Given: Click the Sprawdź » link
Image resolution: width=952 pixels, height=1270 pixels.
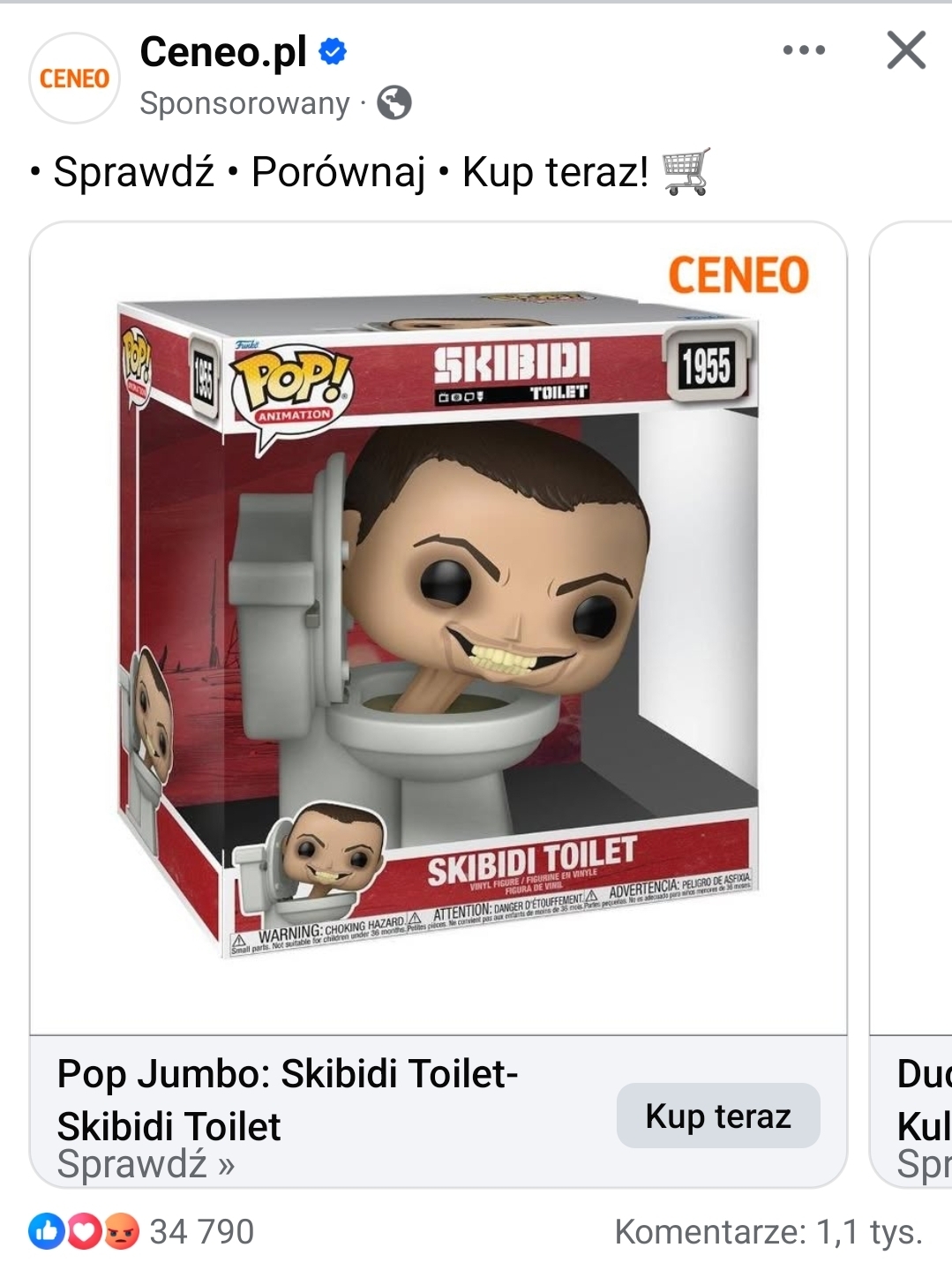Looking at the screenshot, I should (x=146, y=1164).
